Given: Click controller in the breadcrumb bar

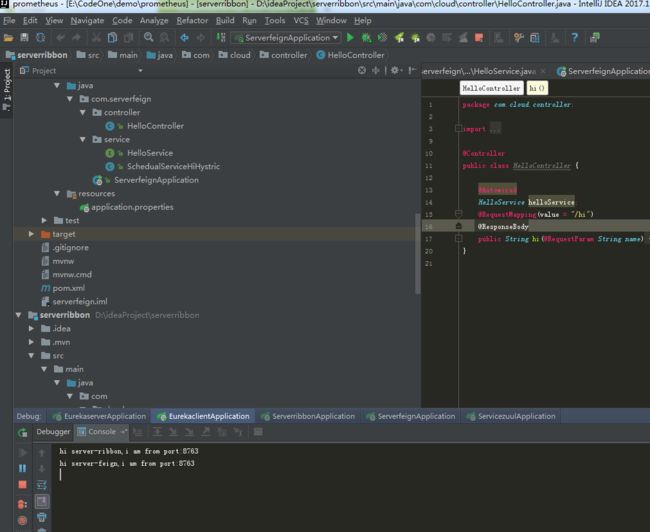Looking at the screenshot, I should click(x=284, y=55).
